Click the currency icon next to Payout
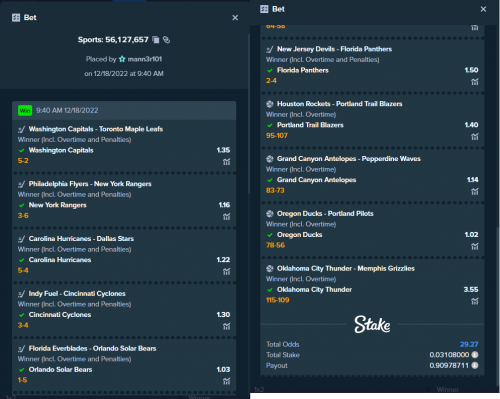500x399 pixels. click(475, 365)
